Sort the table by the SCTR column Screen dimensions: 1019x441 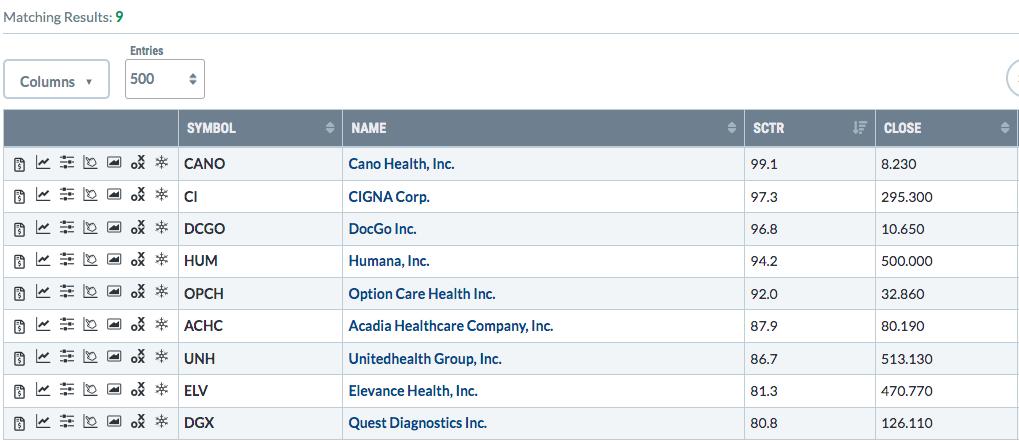[x=808, y=128]
